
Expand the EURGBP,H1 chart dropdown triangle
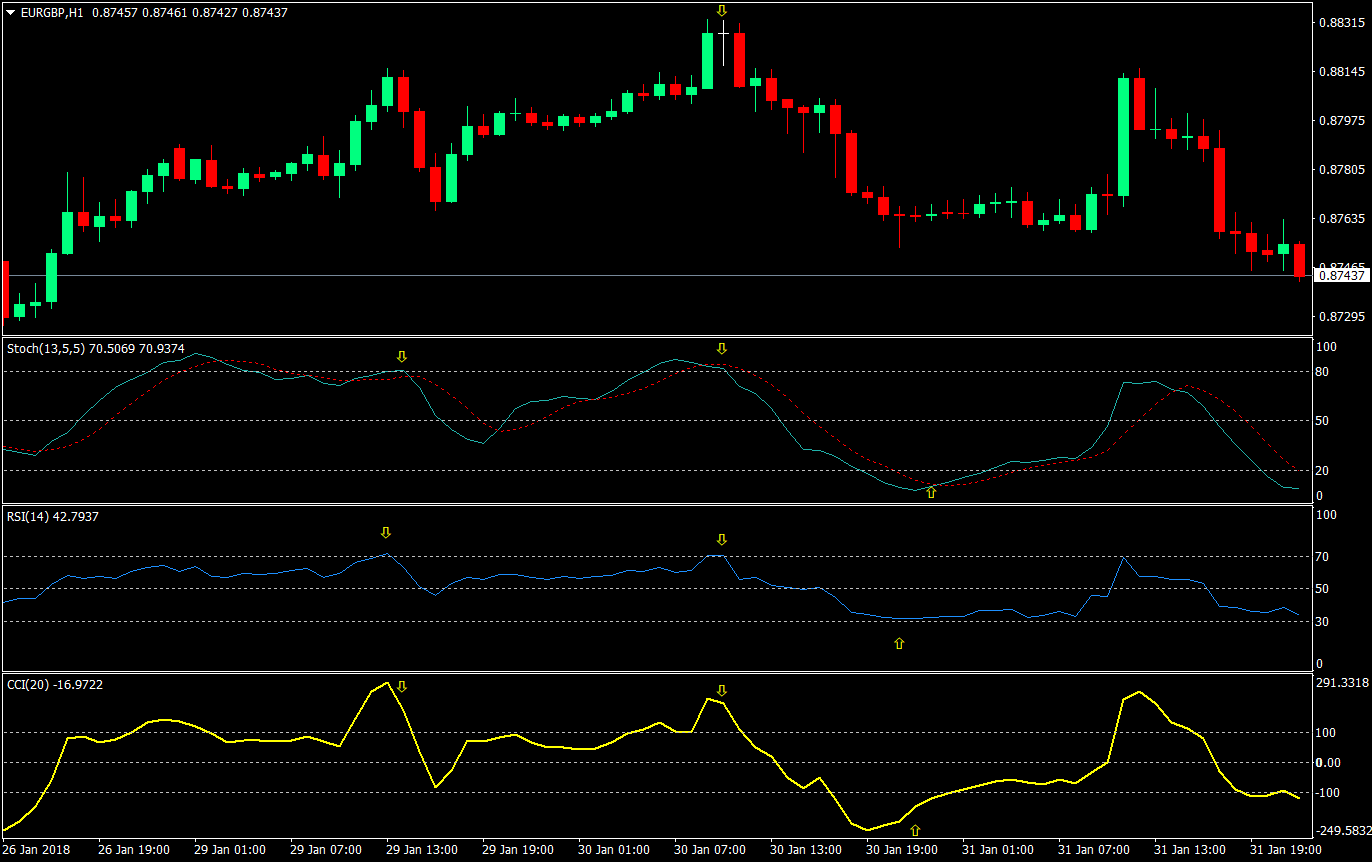[x=8, y=13]
